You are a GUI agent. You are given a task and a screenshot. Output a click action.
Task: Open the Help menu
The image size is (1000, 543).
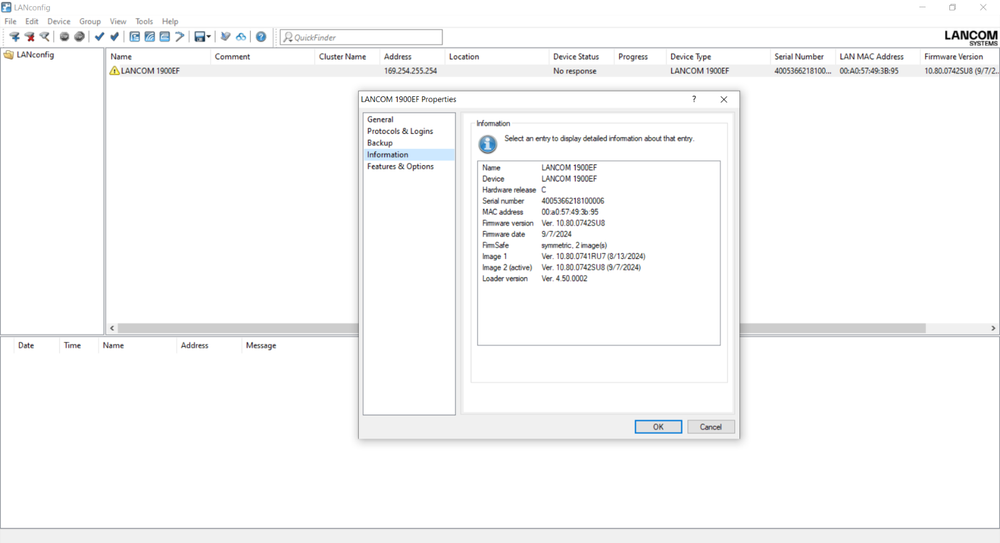coord(170,21)
